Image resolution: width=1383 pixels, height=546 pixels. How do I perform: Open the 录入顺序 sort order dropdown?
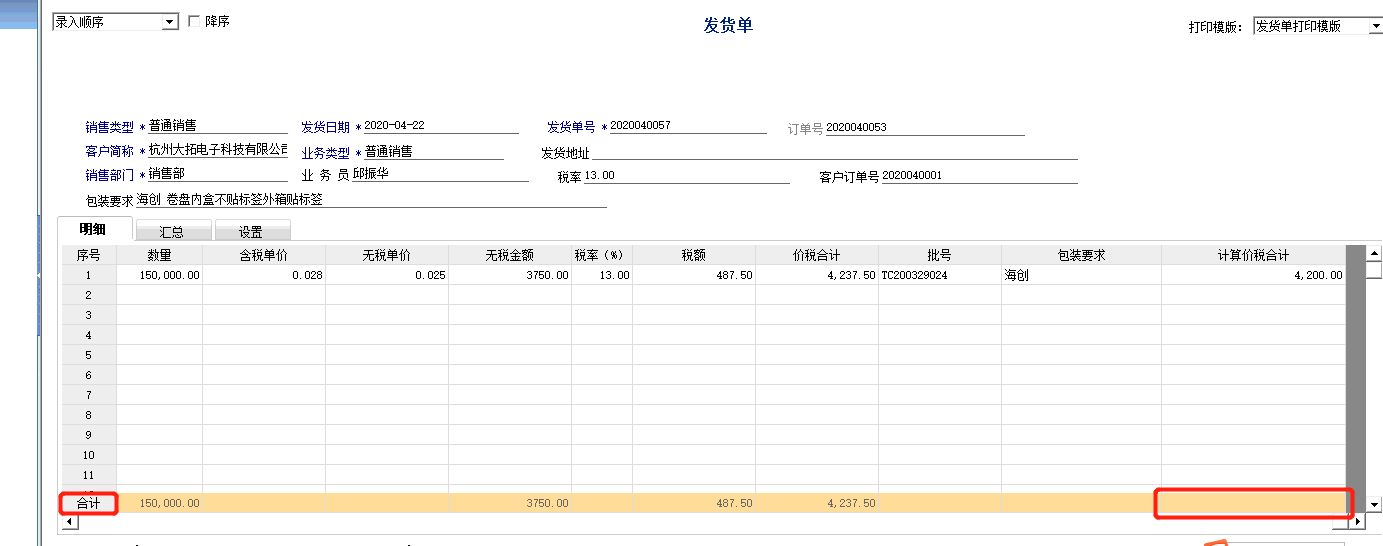coord(169,21)
